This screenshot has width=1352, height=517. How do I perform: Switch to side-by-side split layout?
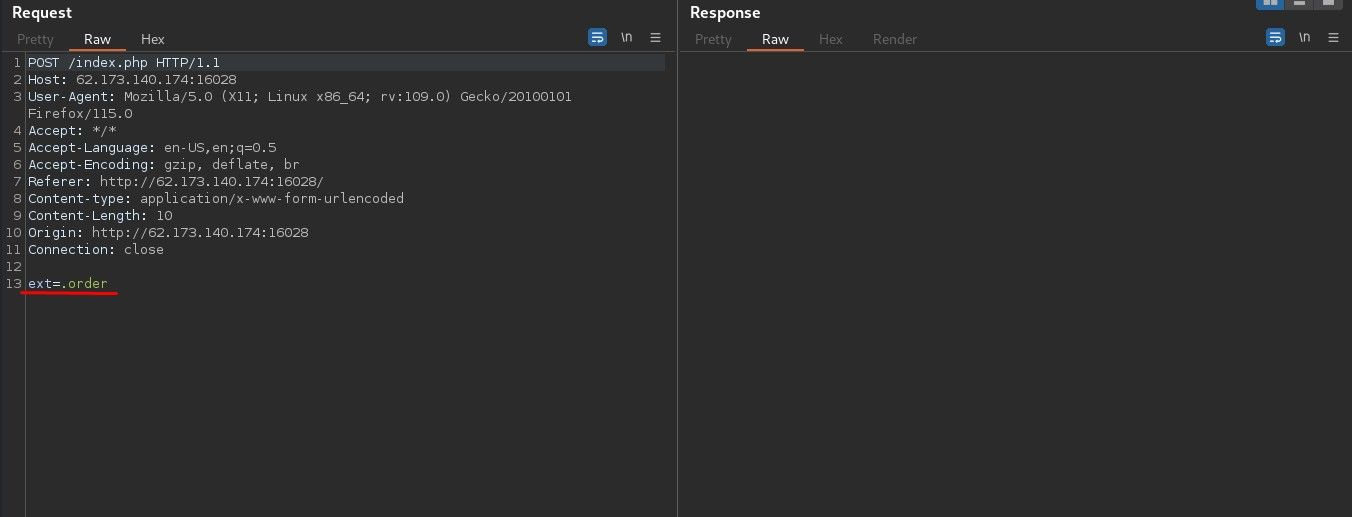1270,4
